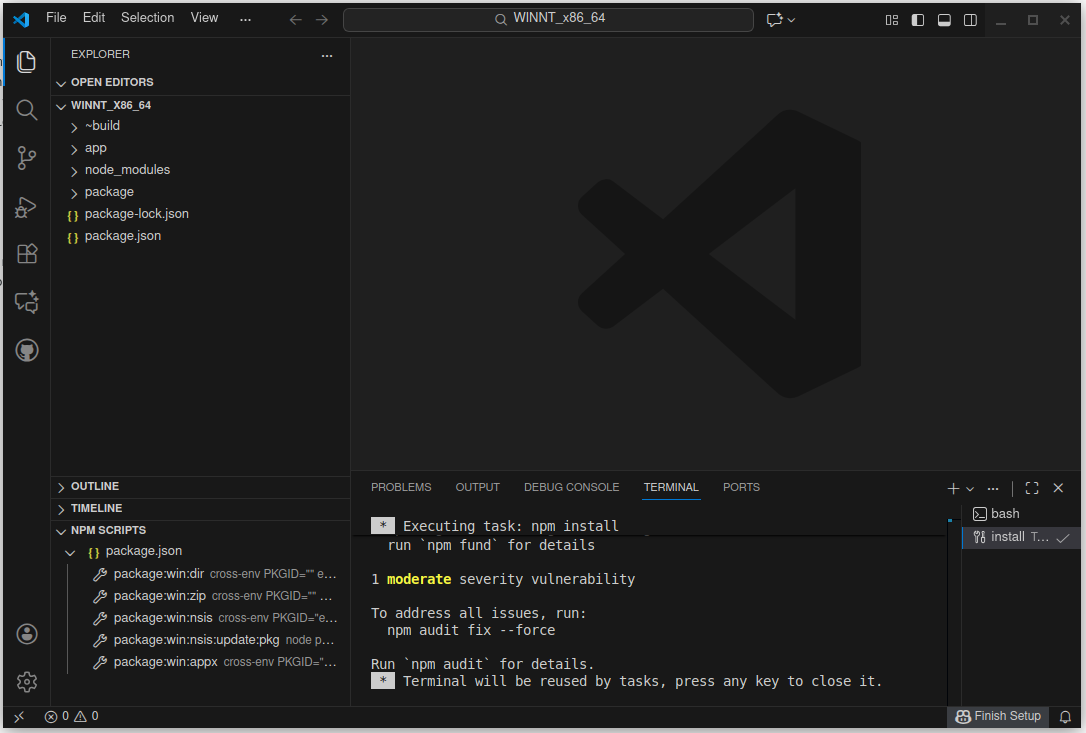The height and width of the screenshot is (733, 1086).
Task: Run the package:win:zip npm script
Action: click(159, 596)
